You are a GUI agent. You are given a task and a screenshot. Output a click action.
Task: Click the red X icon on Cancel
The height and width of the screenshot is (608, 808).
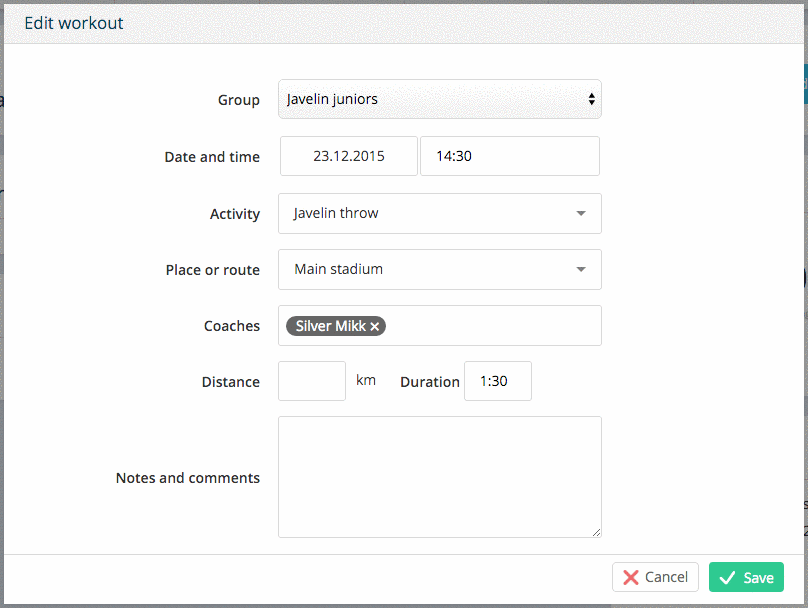click(630, 577)
